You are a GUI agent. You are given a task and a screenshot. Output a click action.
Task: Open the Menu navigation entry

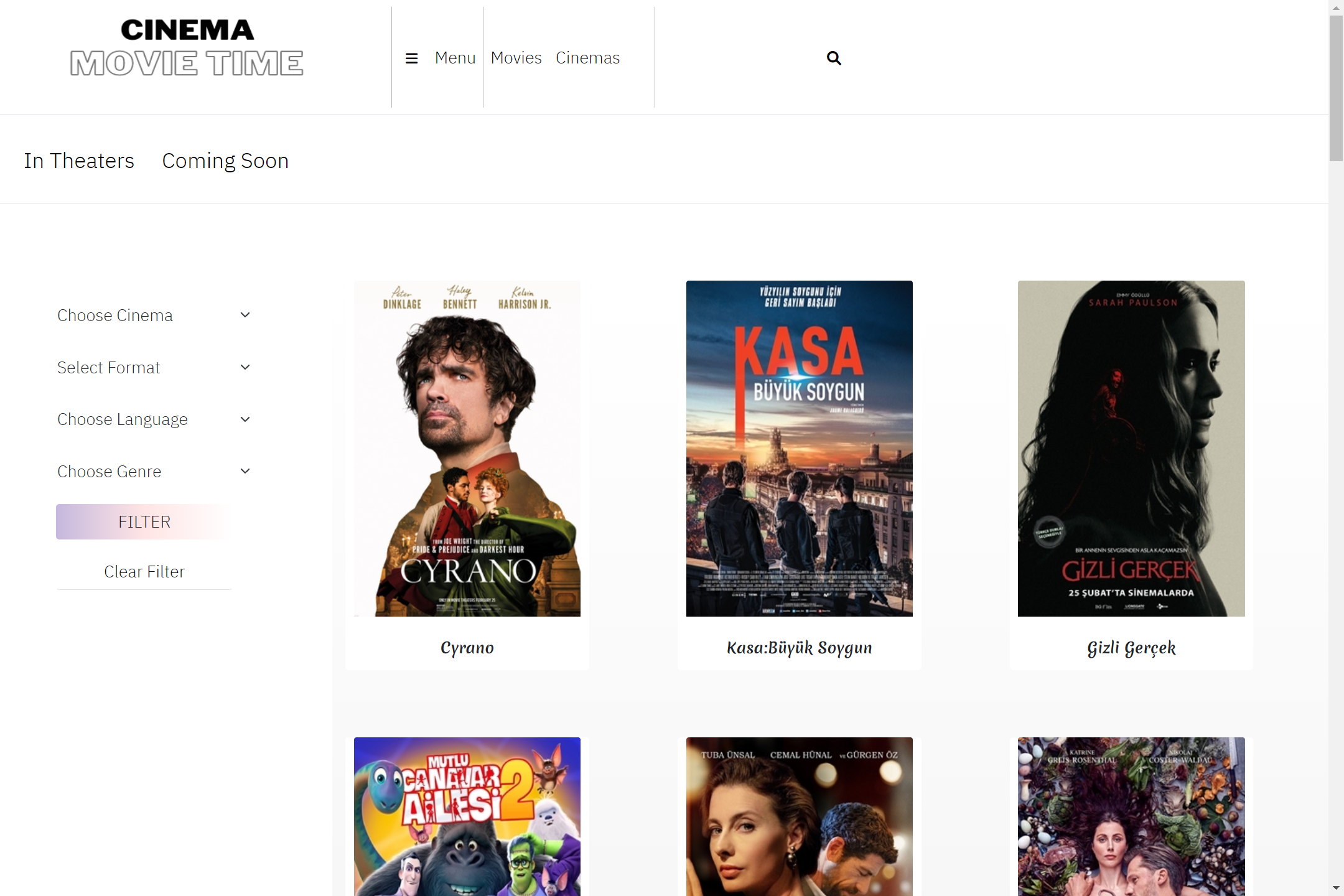tap(455, 58)
